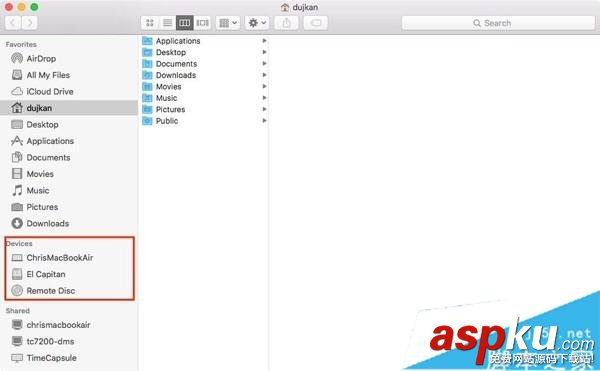600x371 pixels.
Task: Select Remote Disc under Devices
Action: 69,290
